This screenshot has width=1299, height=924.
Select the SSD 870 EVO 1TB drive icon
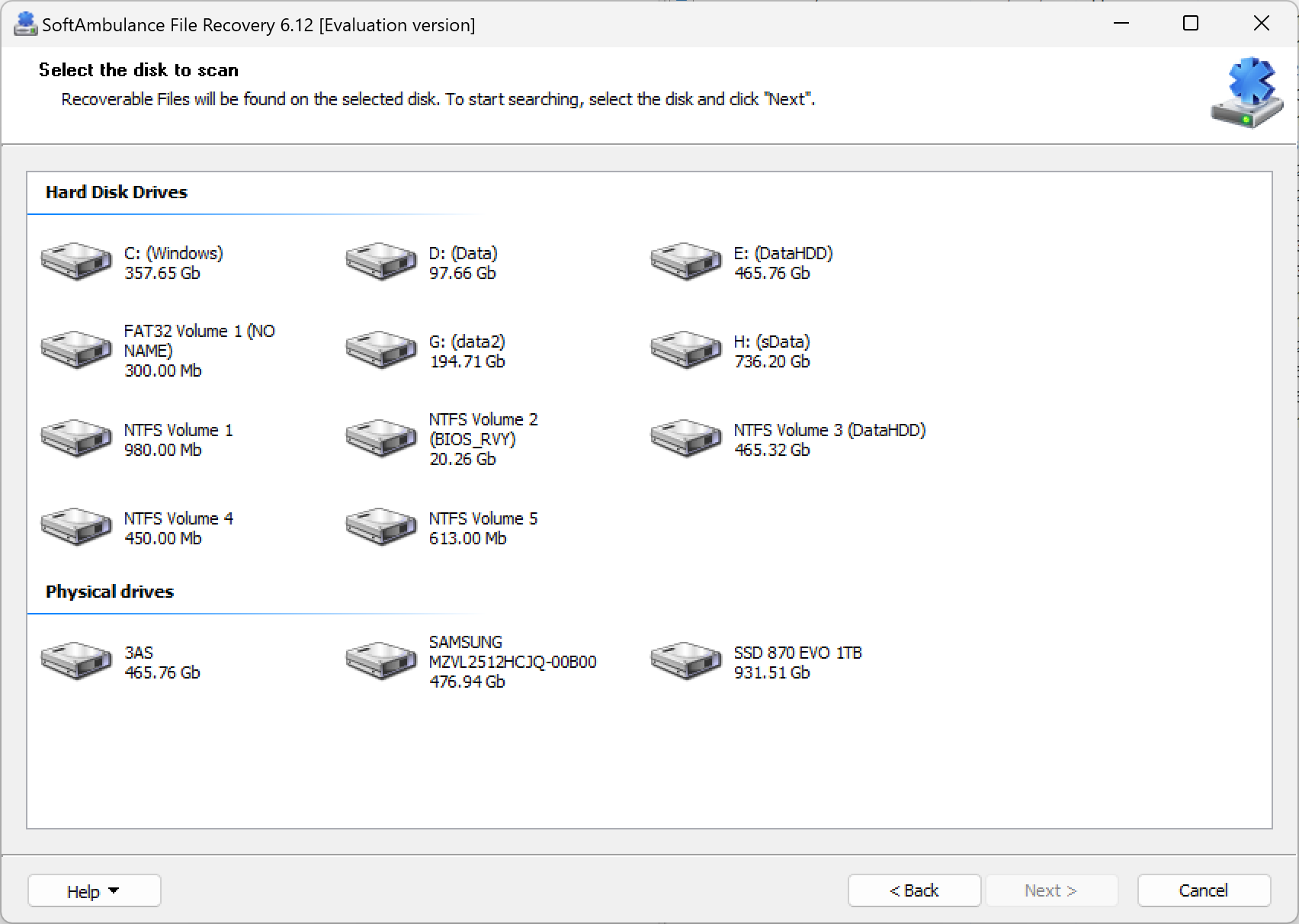click(x=686, y=661)
